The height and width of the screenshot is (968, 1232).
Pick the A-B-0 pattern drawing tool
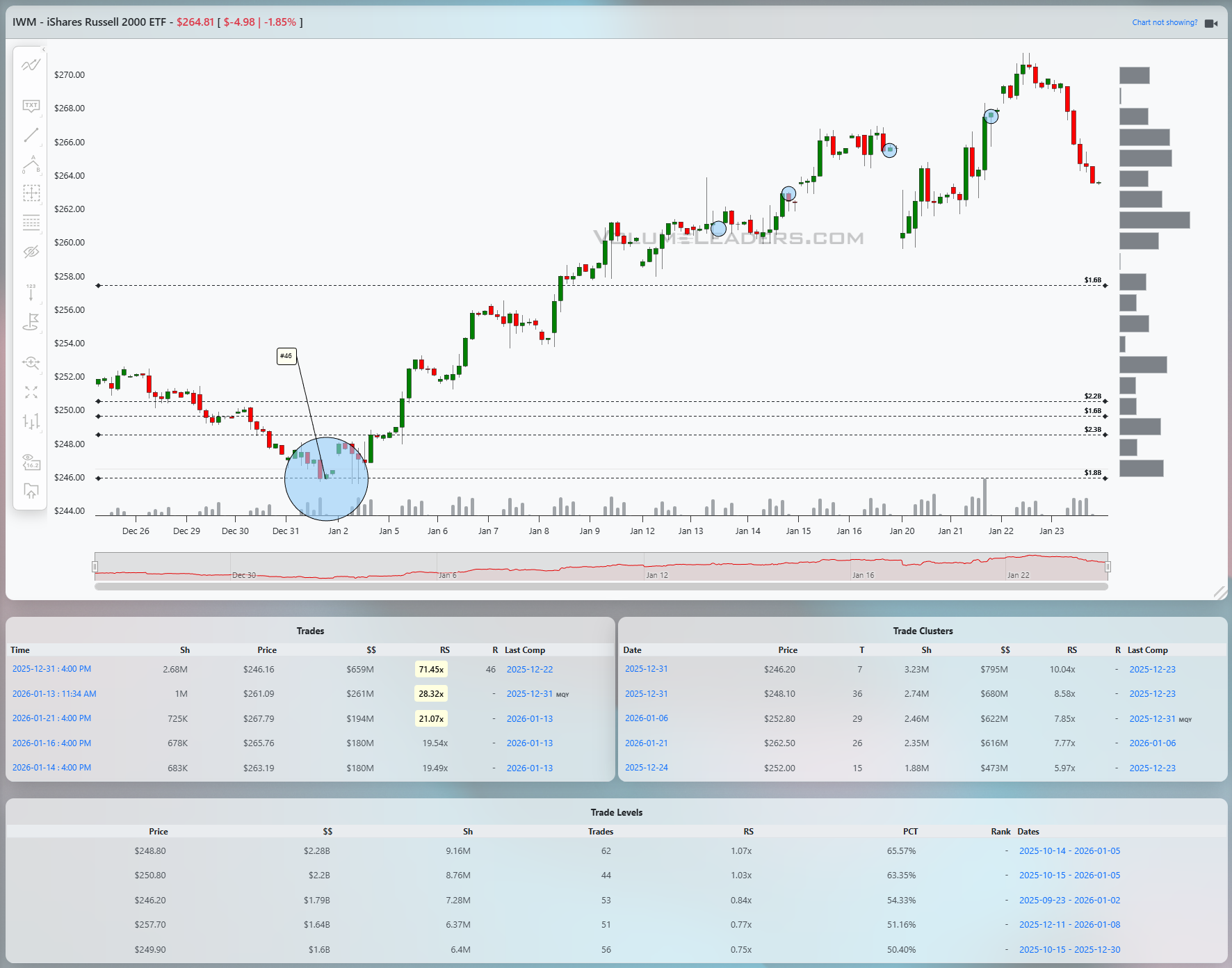[x=31, y=164]
